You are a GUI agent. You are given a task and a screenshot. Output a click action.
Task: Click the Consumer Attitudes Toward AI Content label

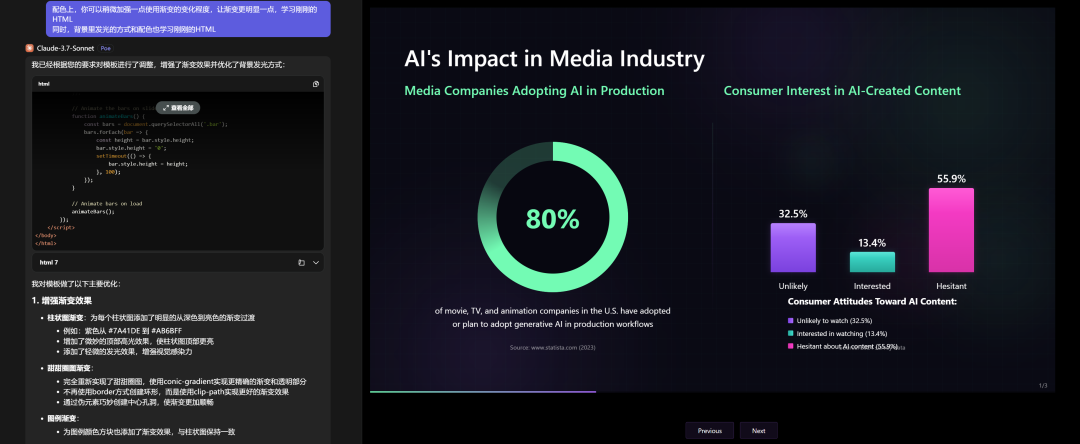pyautogui.click(x=872, y=302)
